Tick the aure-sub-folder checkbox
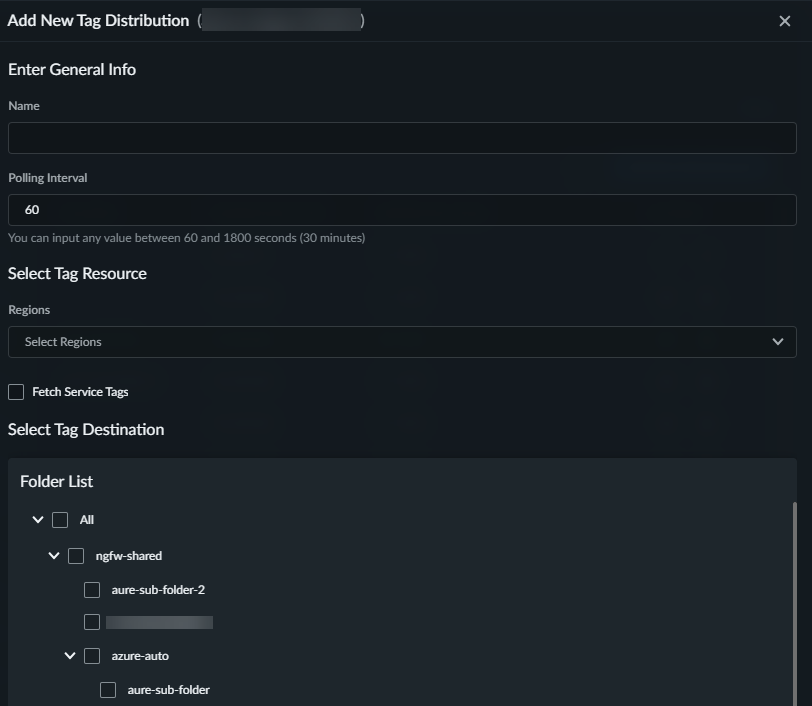Viewport: 812px width, 706px height. tap(108, 690)
